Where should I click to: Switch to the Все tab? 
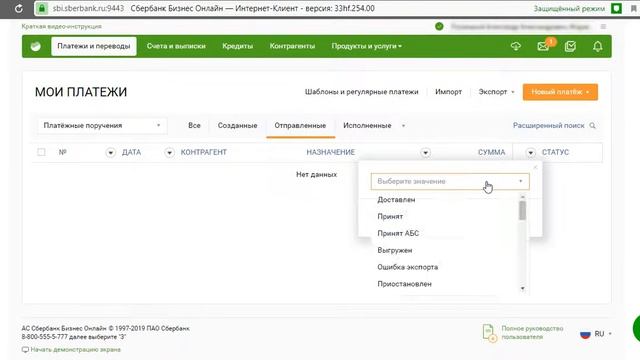(194, 125)
